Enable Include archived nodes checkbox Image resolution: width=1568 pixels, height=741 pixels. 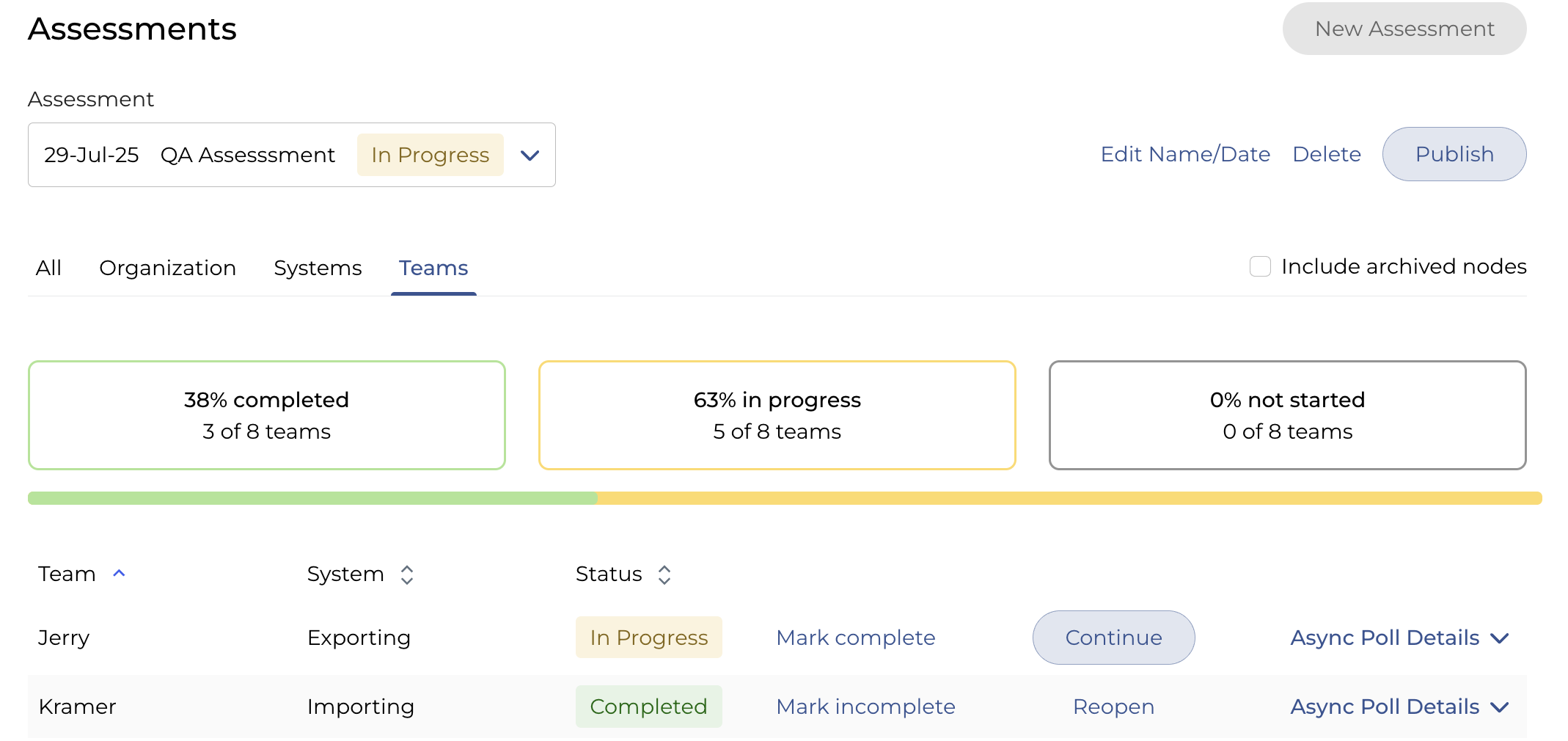point(1260,266)
